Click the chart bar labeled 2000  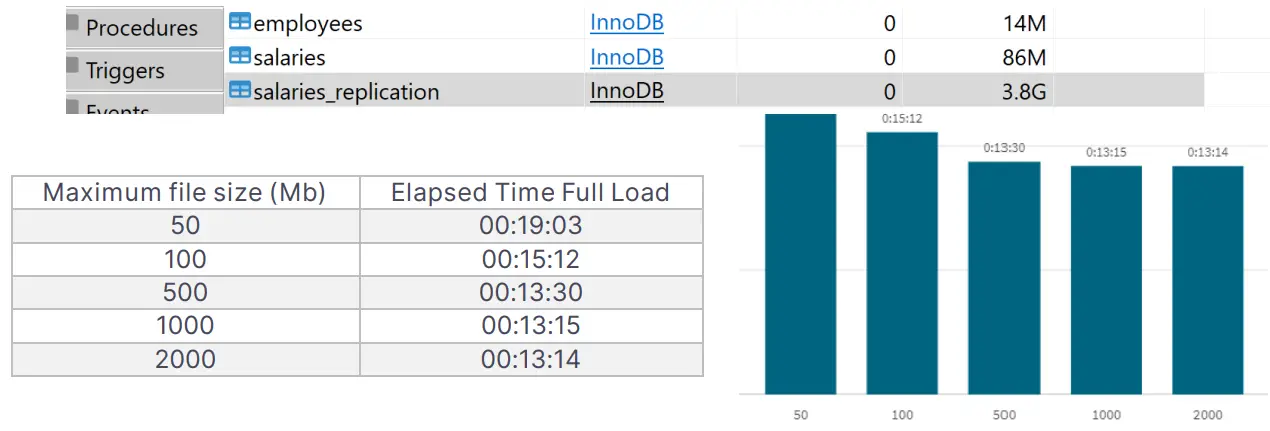[x=1207, y=280]
